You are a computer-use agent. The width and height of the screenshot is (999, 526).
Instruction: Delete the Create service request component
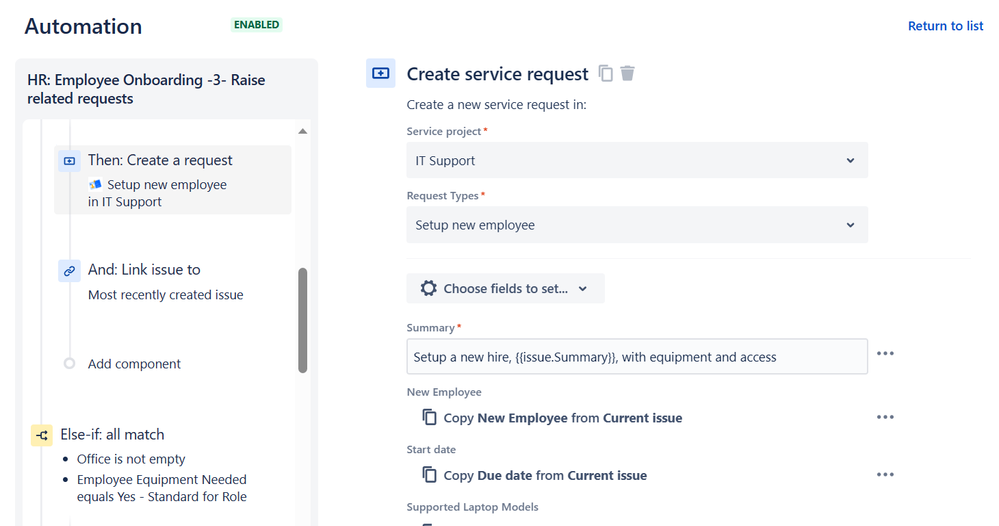627,73
